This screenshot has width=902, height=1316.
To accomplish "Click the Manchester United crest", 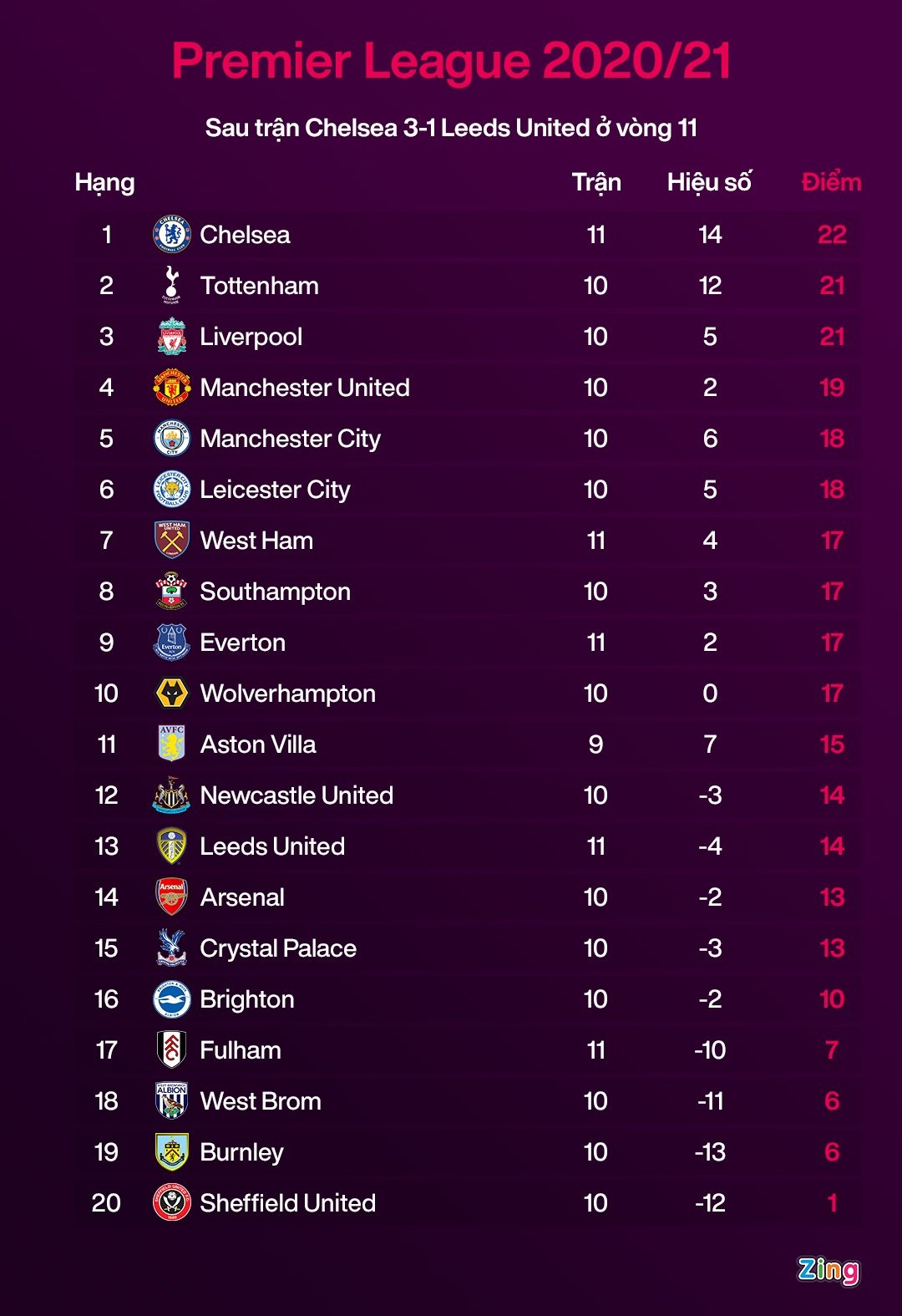I will pyautogui.click(x=172, y=388).
